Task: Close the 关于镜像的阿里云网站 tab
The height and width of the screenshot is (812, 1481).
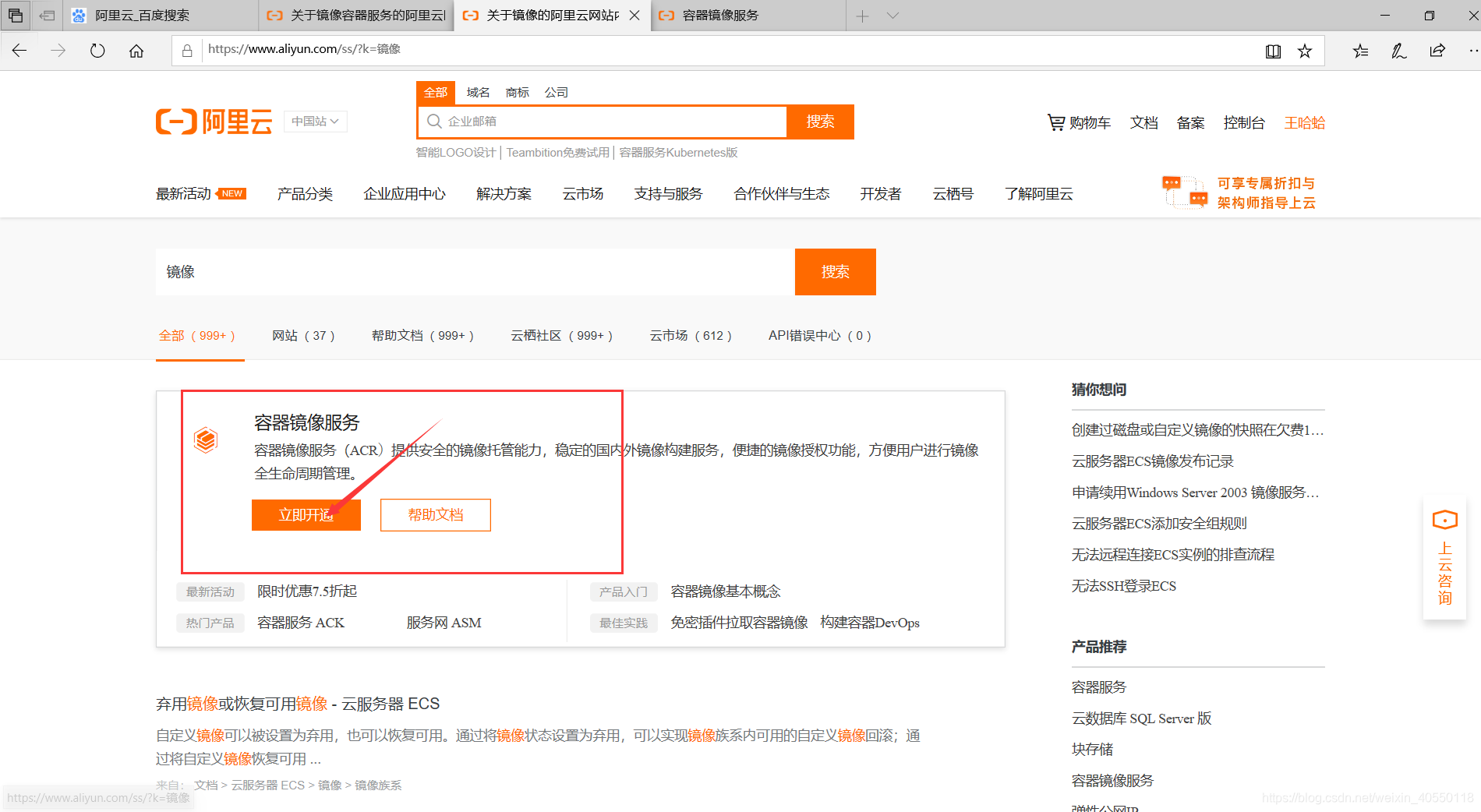Action: [634, 16]
